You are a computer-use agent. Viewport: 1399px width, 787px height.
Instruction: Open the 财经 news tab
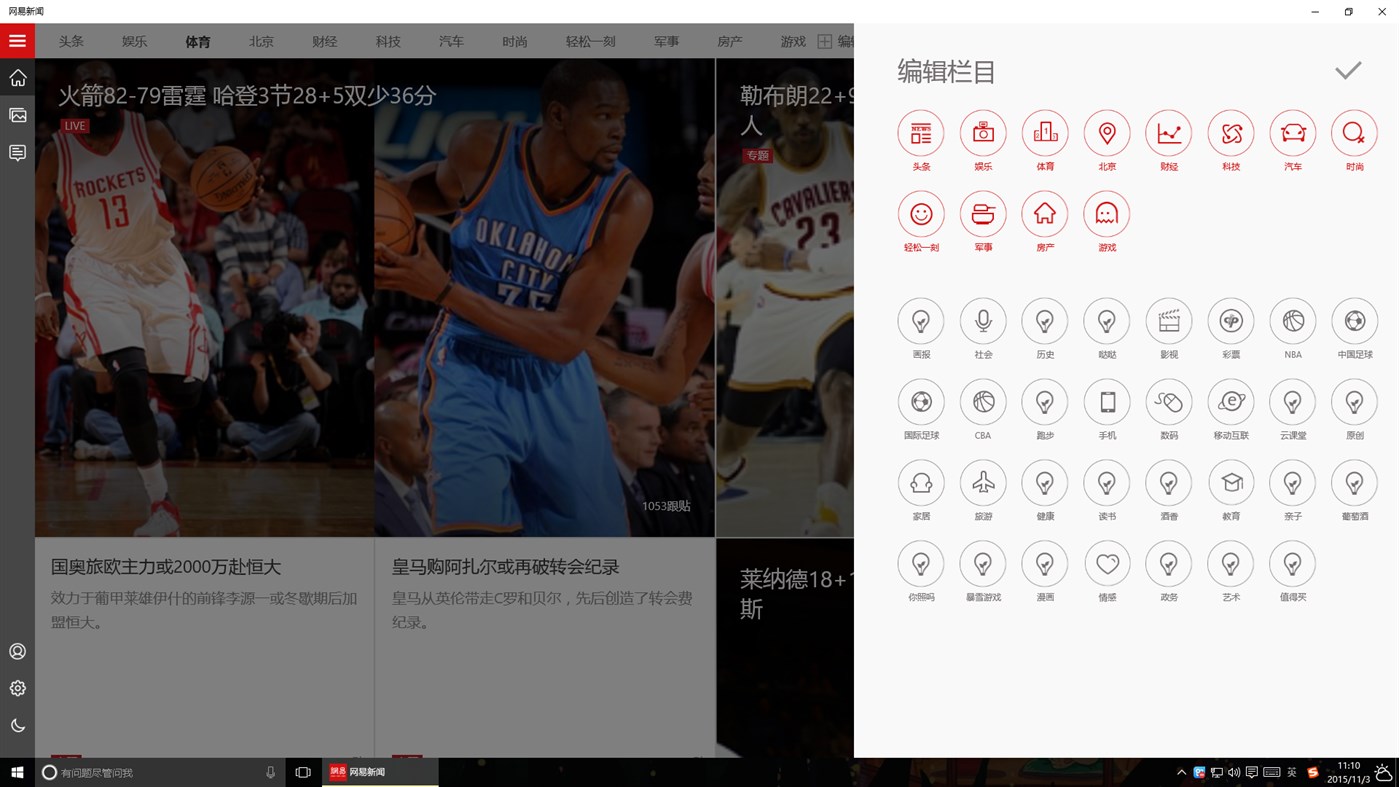pos(324,40)
